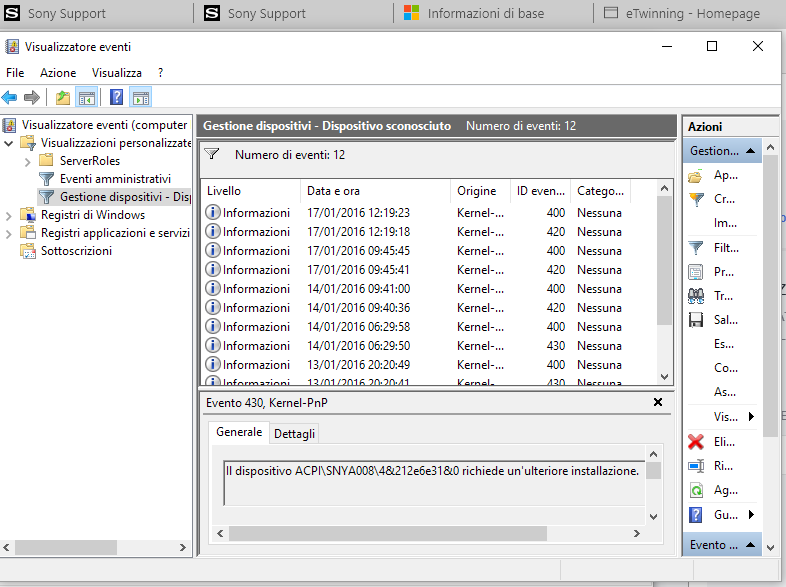Select Eventi amministrativi in the tree
Image resolution: width=786 pixels, height=587 pixels.
click(114, 179)
